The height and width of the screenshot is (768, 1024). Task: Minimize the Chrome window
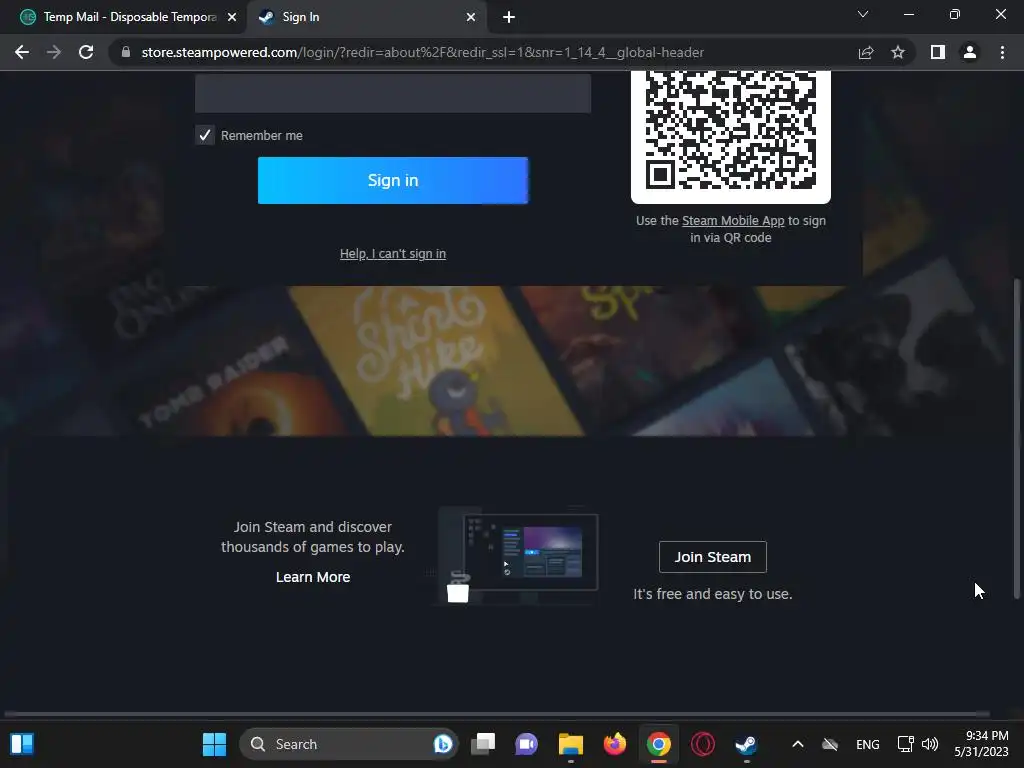tap(908, 14)
